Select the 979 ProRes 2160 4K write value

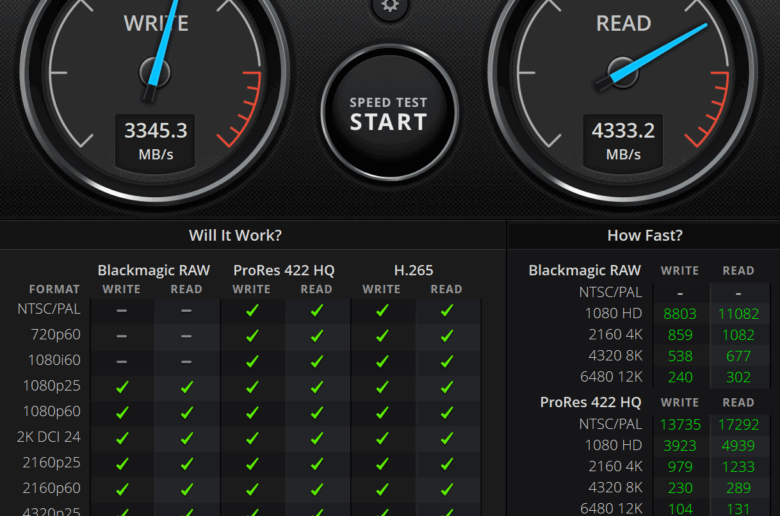(680, 467)
